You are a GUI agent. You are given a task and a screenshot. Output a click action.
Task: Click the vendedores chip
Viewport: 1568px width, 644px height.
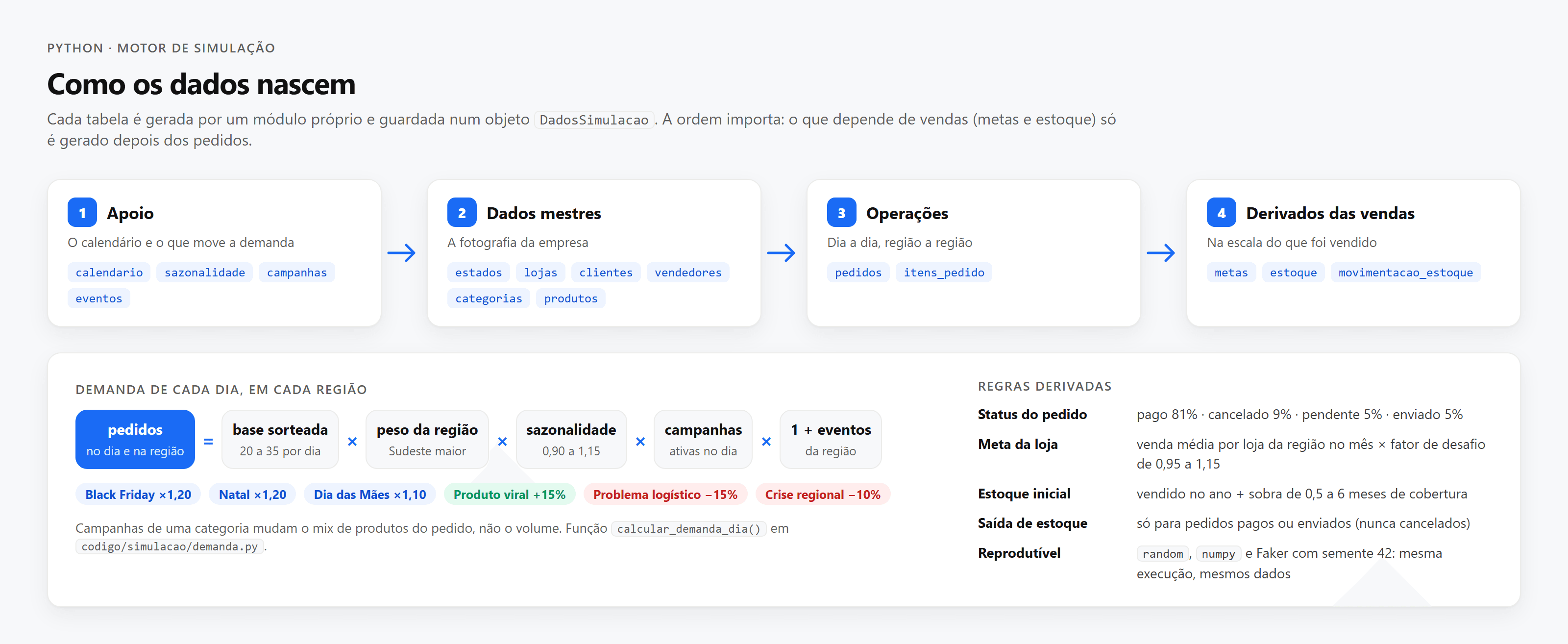[x=688, y=272]
